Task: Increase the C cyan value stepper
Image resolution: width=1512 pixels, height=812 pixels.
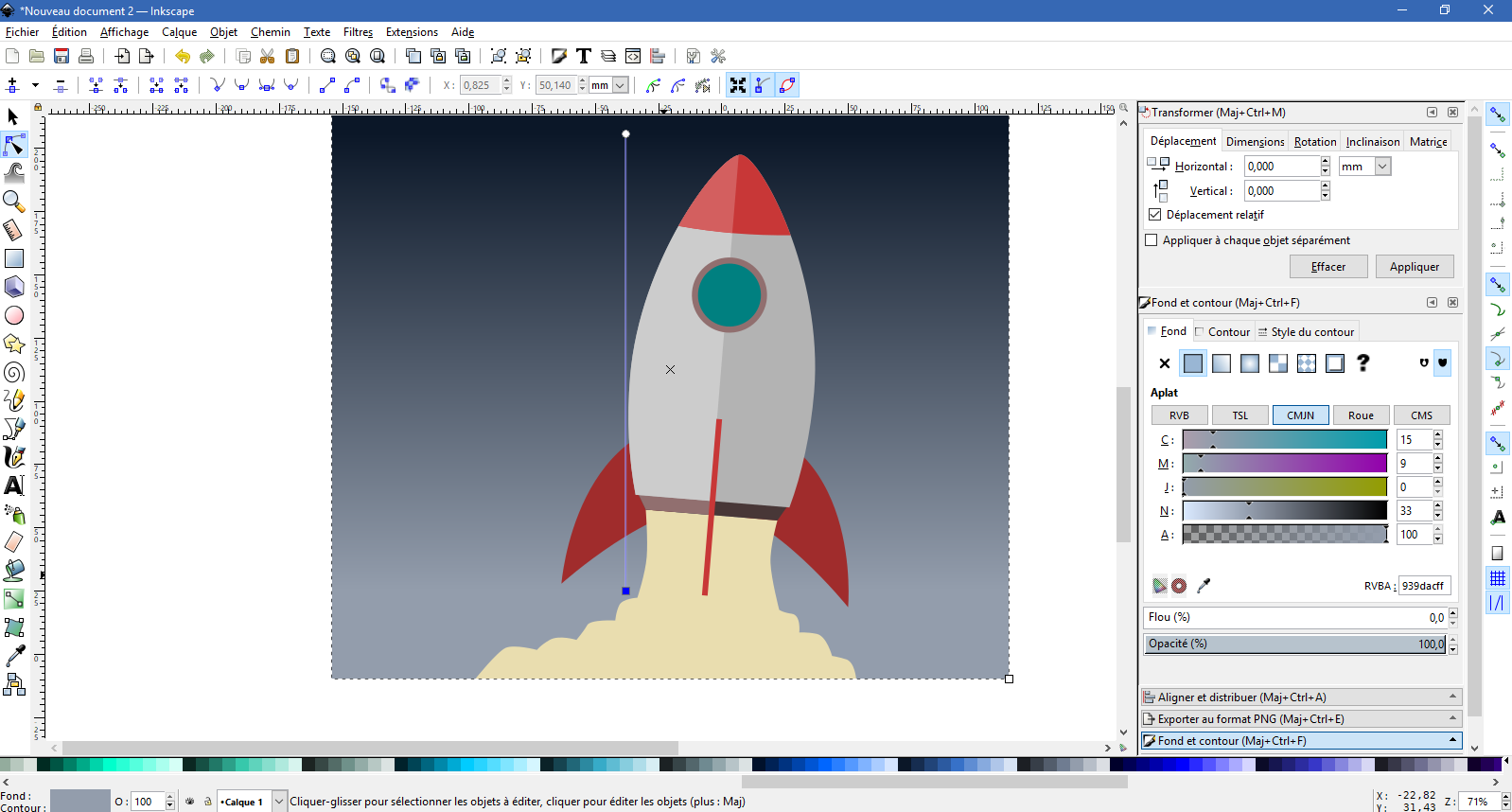Action: [1438, 434]
